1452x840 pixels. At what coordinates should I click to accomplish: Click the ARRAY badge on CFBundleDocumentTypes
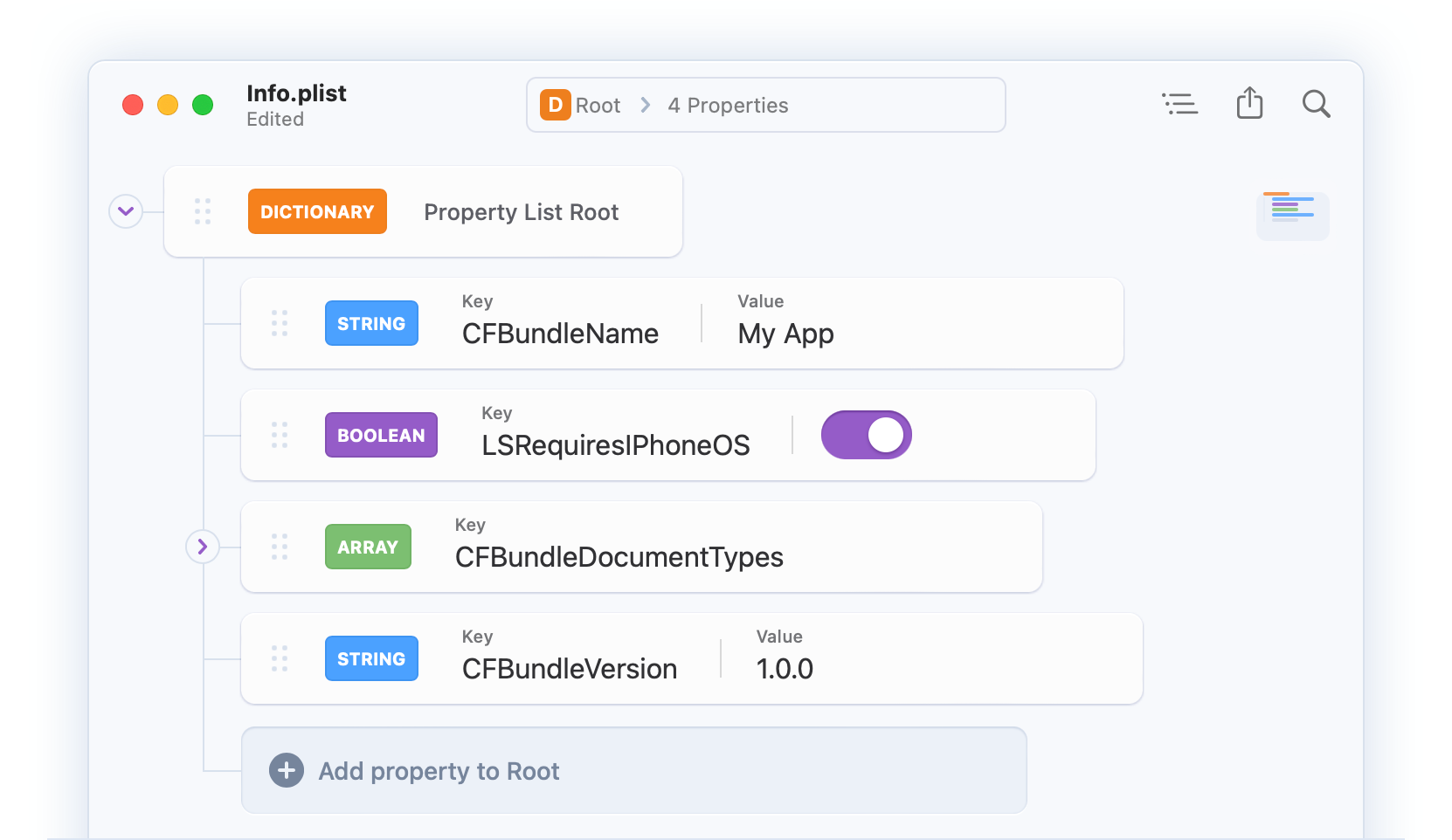[x=368, y=547]
